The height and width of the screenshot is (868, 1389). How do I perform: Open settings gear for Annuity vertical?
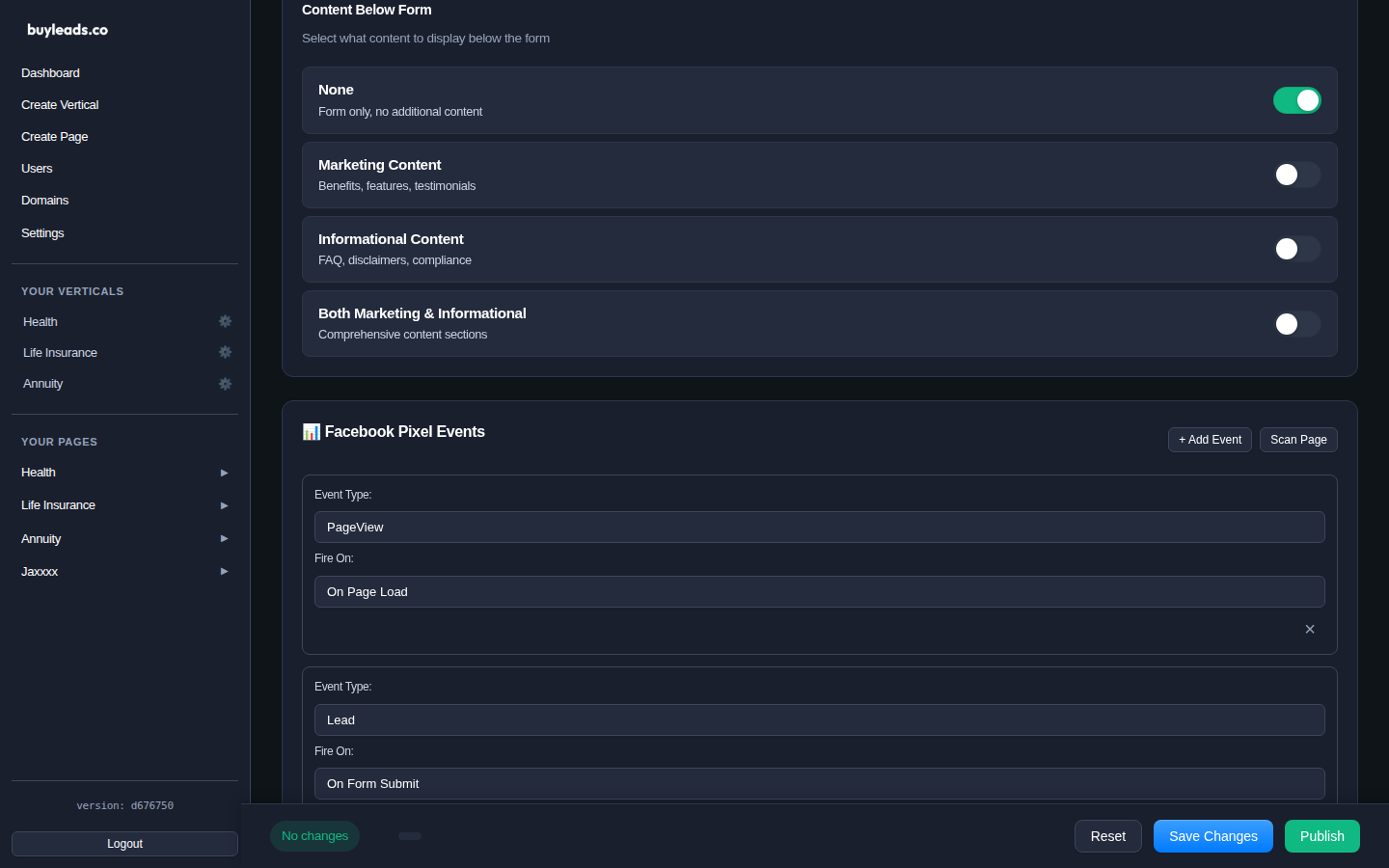pos(225,383)
